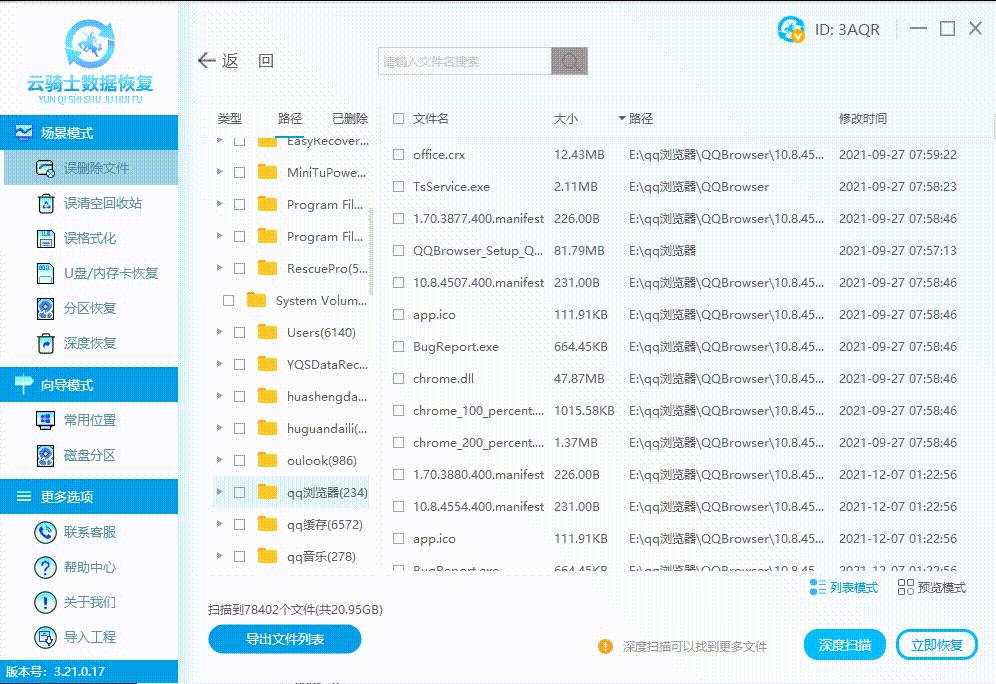The image size is (996, 684).
Task: Click the common locations (常用位置) icon
Action: click(x=45, y=420)
